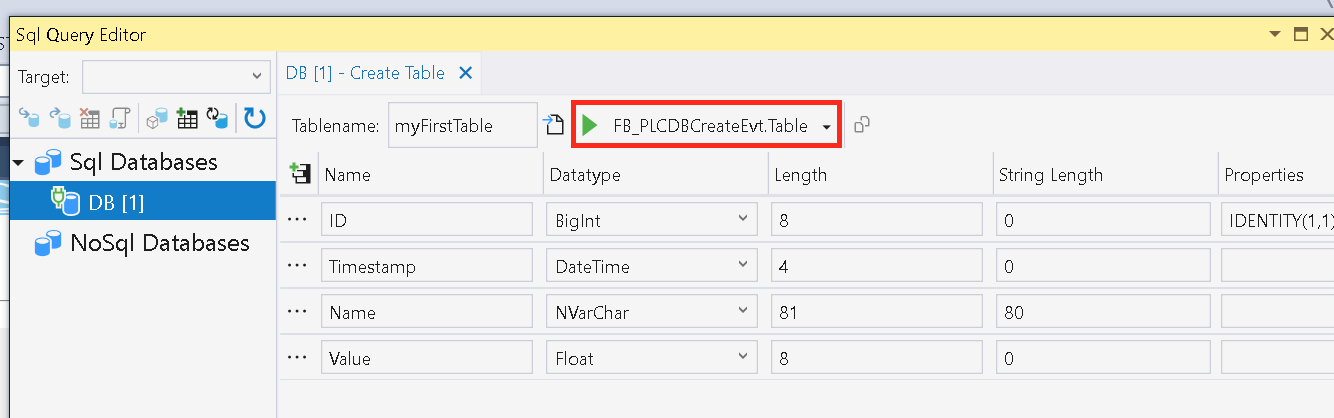This screenshot has height=418, width=1334.
Task: Click the database sync icon with circular arrows
Action: pyautogui.click(x=217, y=119)
